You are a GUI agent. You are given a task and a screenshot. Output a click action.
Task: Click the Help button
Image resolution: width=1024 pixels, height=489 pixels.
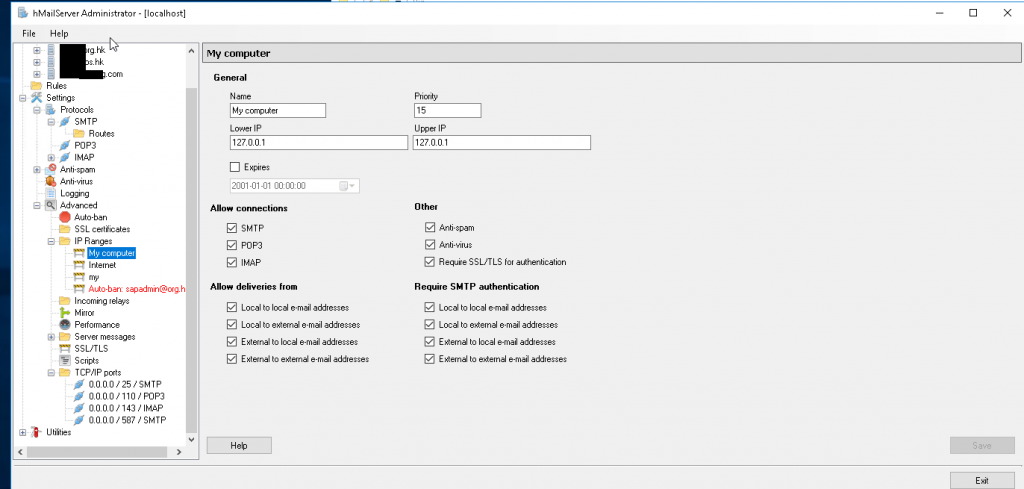click(x=239, y=445)
